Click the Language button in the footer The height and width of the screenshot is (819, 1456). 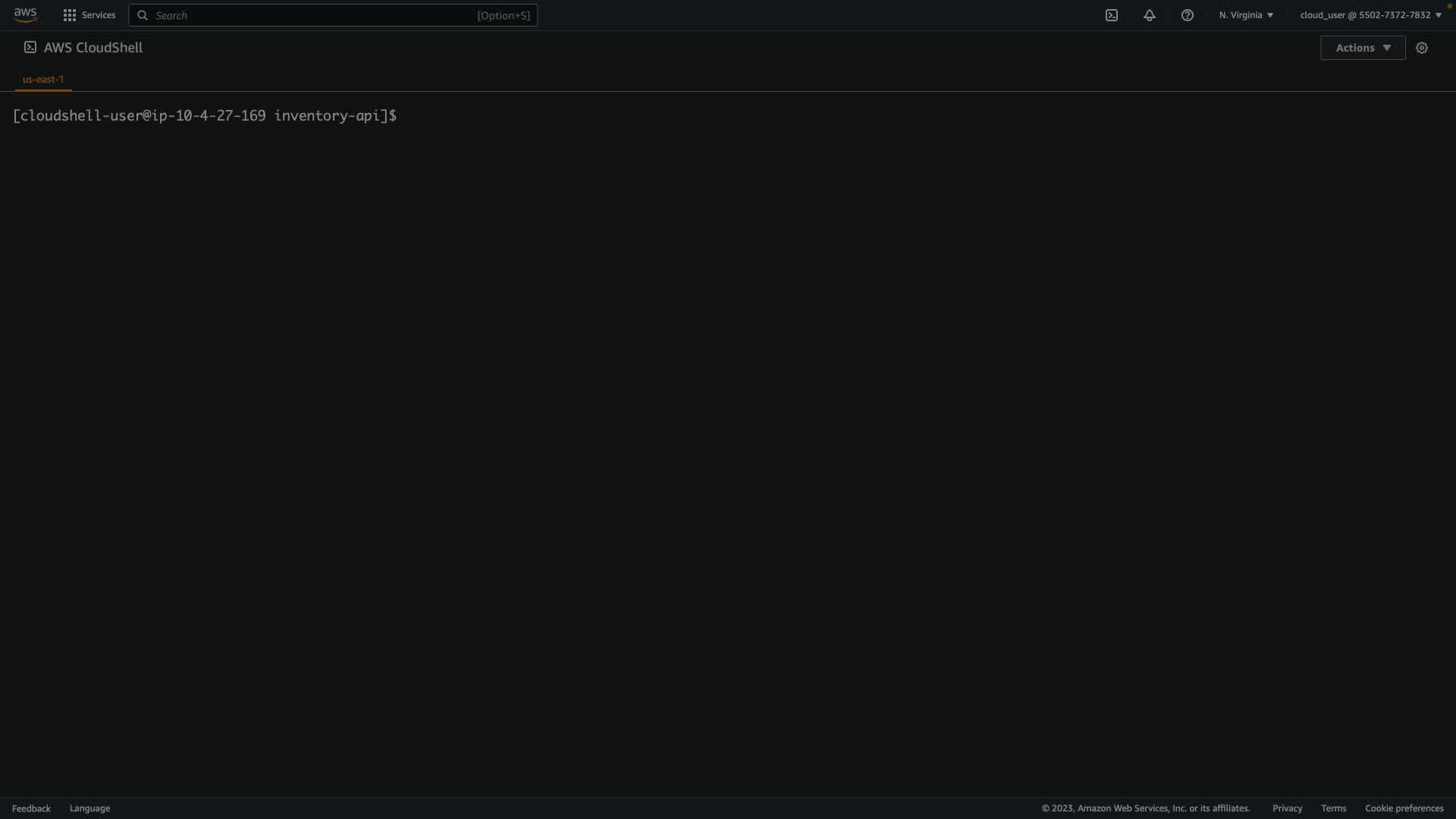tap(89, 808)
